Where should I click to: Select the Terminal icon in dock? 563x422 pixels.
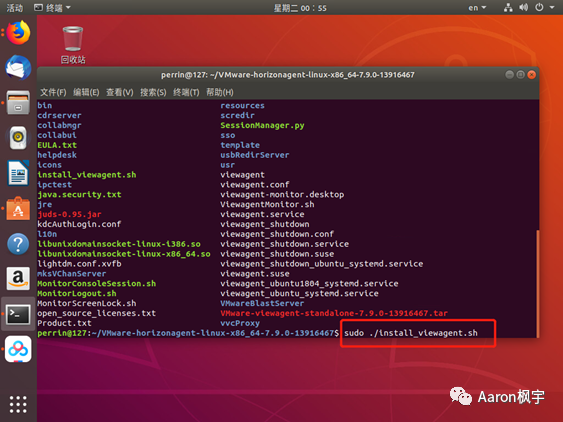[18, 314]
